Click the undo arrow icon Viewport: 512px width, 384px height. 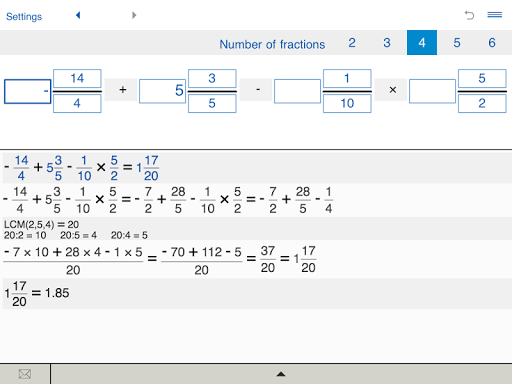(469, 15)
